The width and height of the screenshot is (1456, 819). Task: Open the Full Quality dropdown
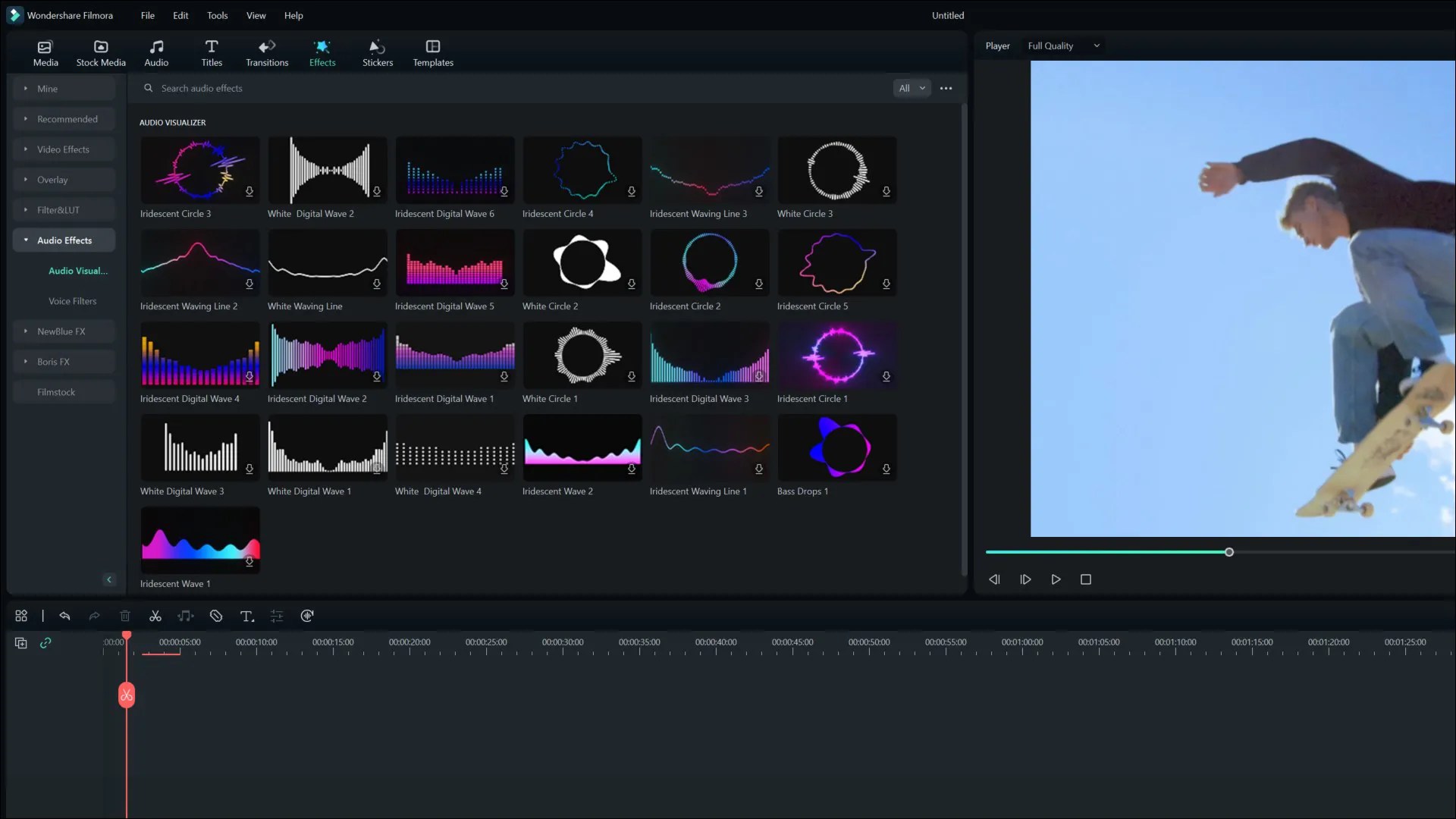pyautogui.click(x=1063, y=45)
